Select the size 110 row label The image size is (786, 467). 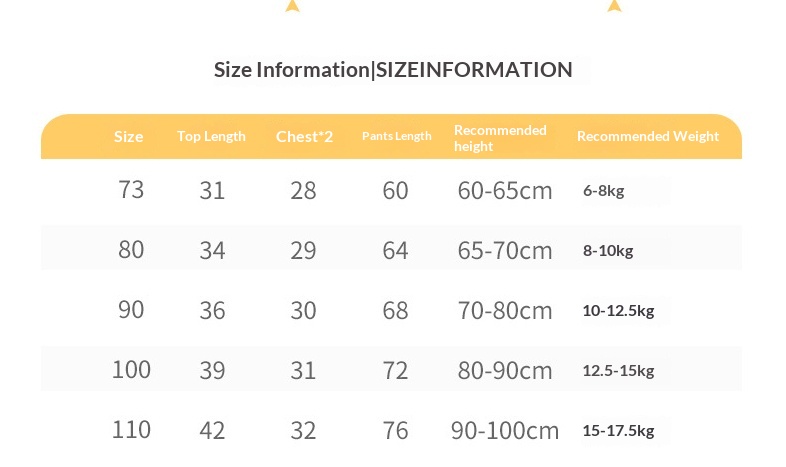pyautogui.click(x=131, y=430)
